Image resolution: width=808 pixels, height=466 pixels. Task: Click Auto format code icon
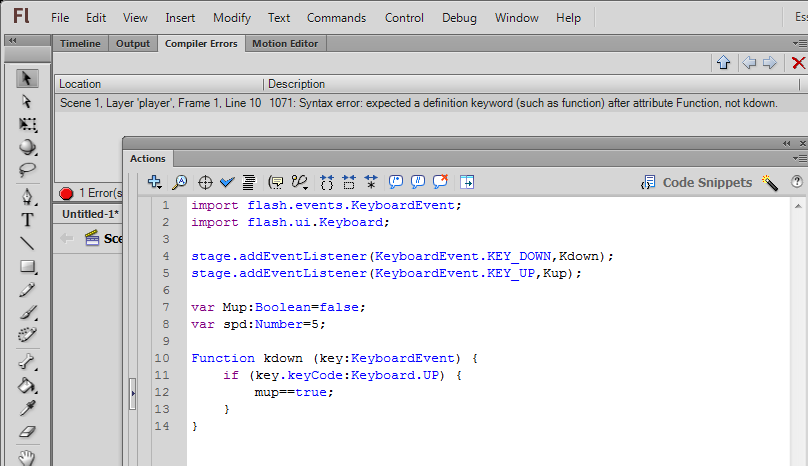pos(249,182)
